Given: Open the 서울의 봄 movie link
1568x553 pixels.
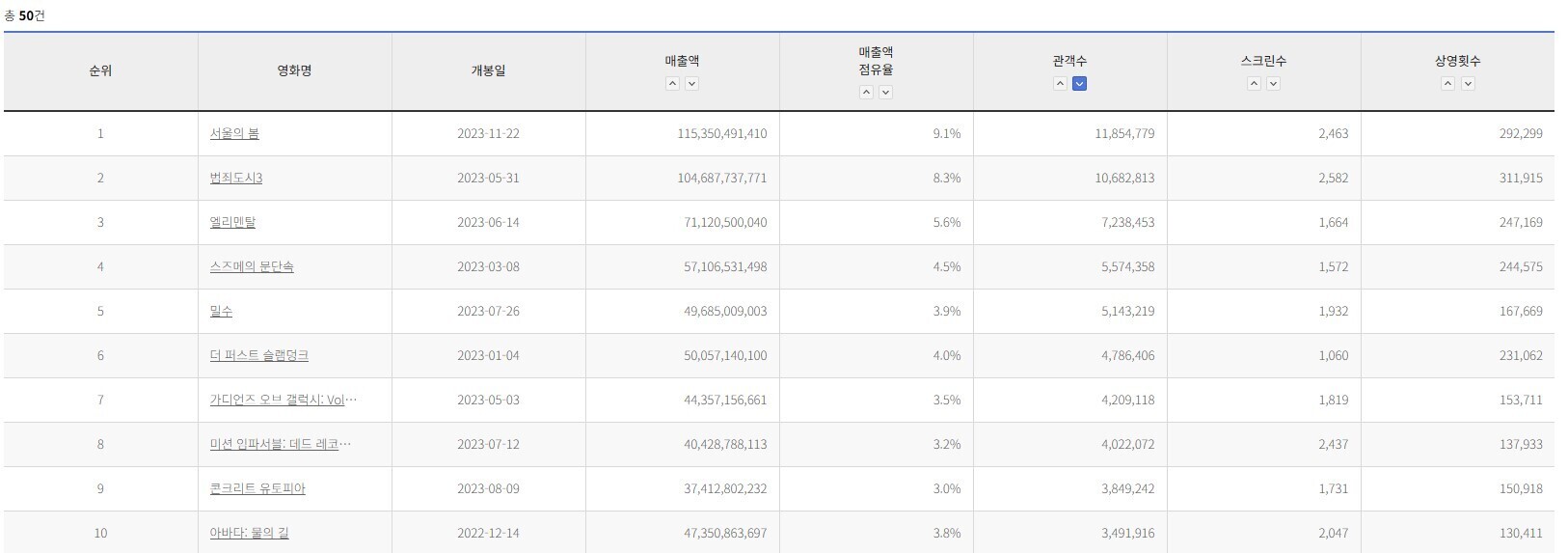Looking at the screenshot, I should coord(234,134).
